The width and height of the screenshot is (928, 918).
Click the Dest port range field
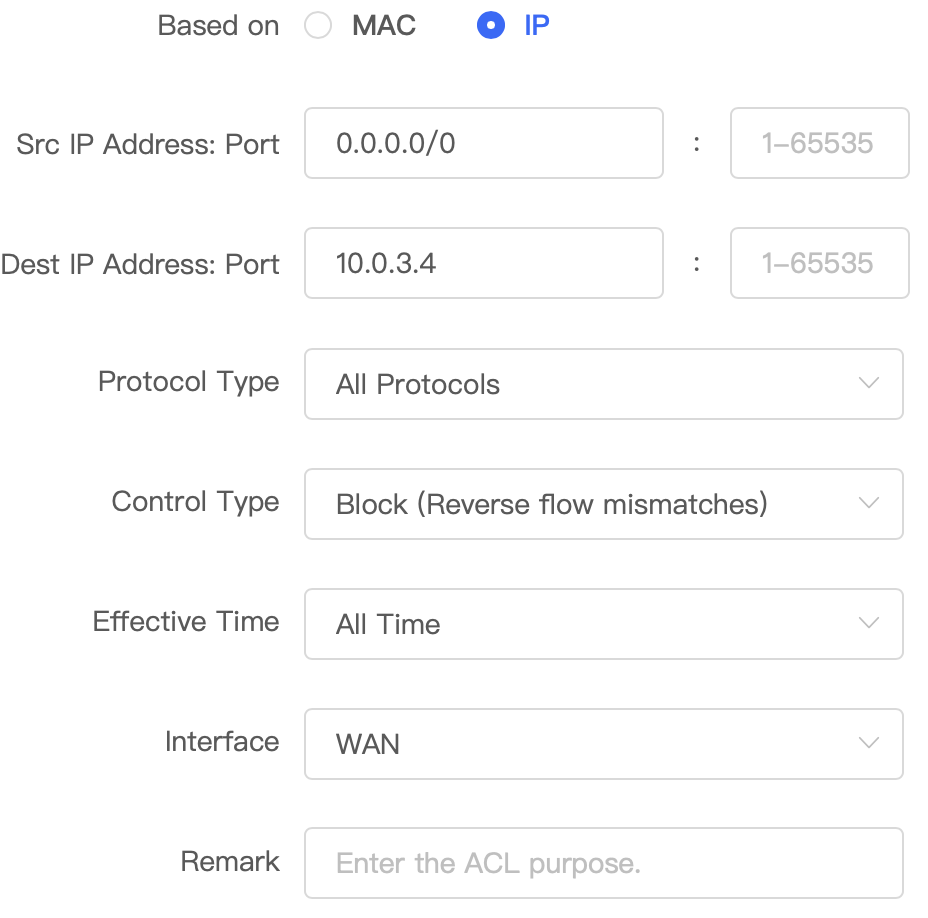coord(820,263)
